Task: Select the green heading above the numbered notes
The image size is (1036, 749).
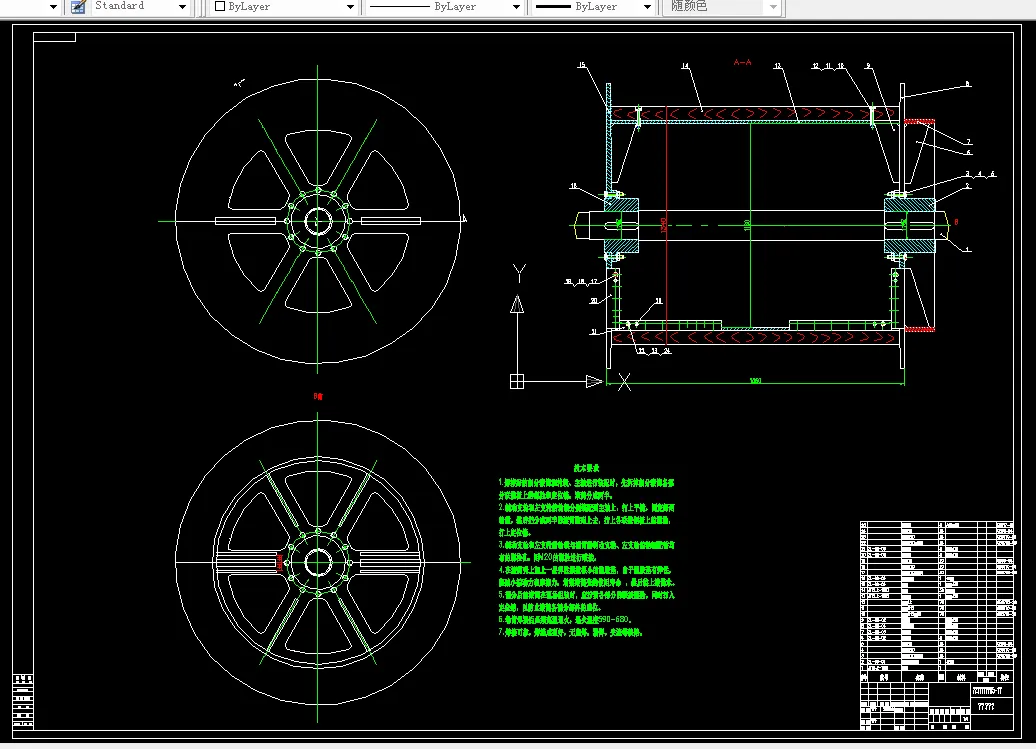Action: click(586, 468)
